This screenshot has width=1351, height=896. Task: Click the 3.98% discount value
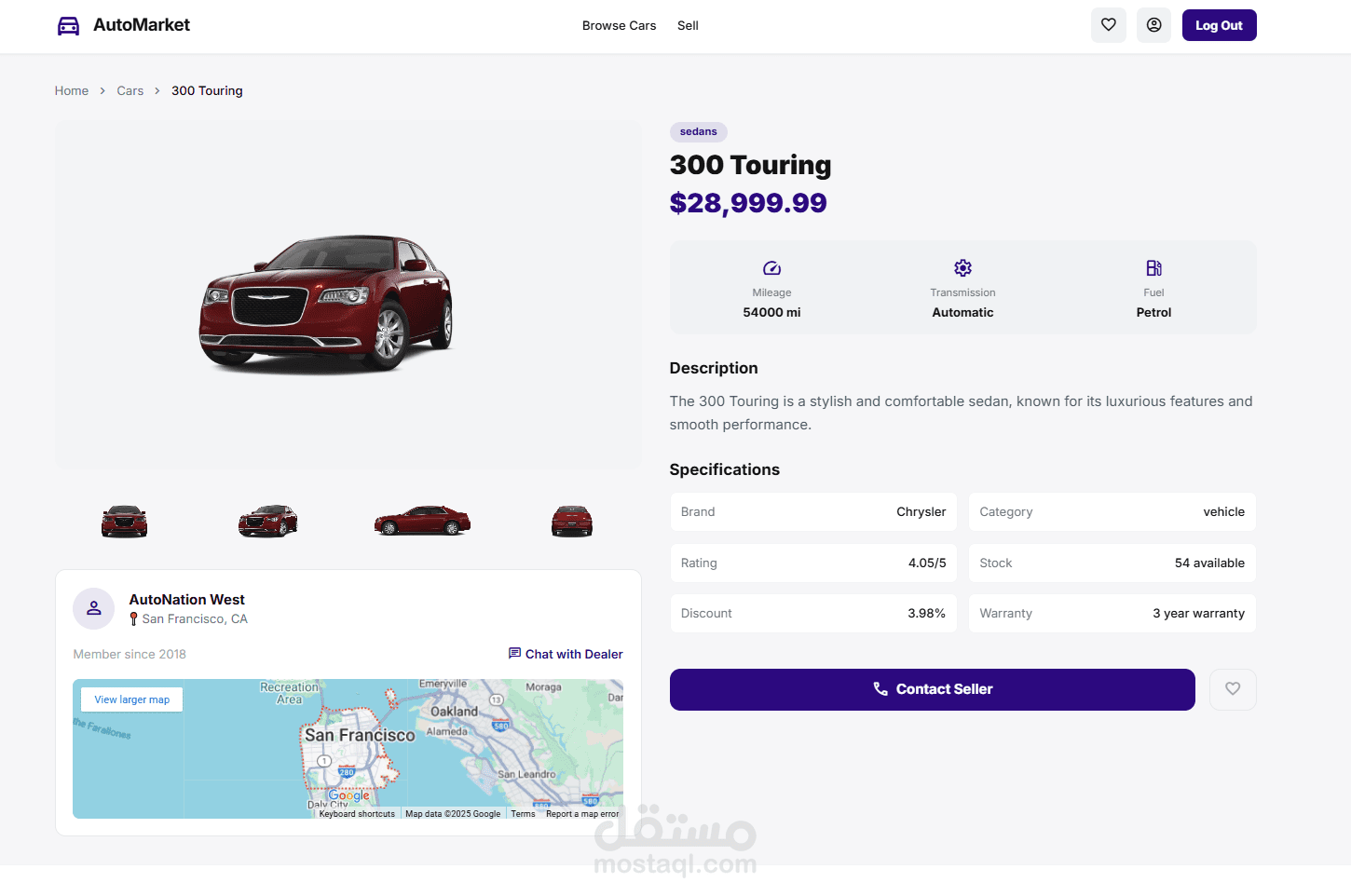(x=926, y=613)
